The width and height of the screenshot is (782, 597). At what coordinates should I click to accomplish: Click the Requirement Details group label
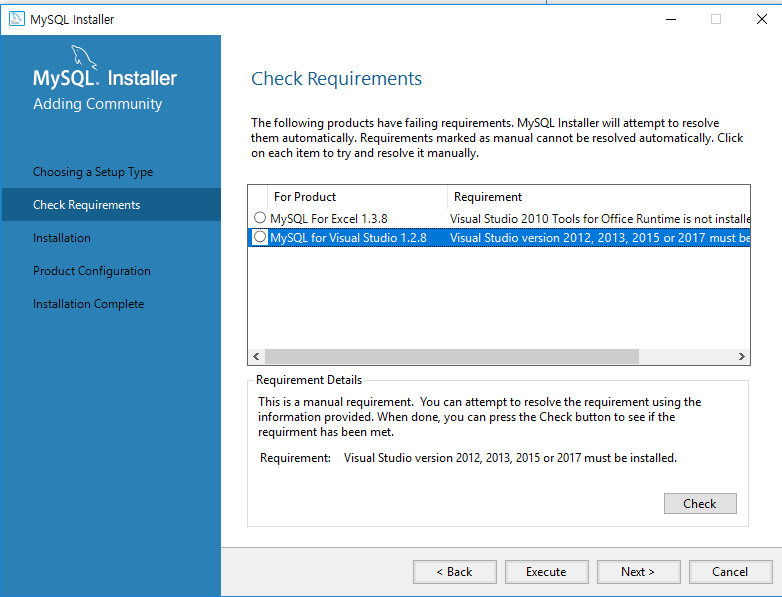[309, 380]
